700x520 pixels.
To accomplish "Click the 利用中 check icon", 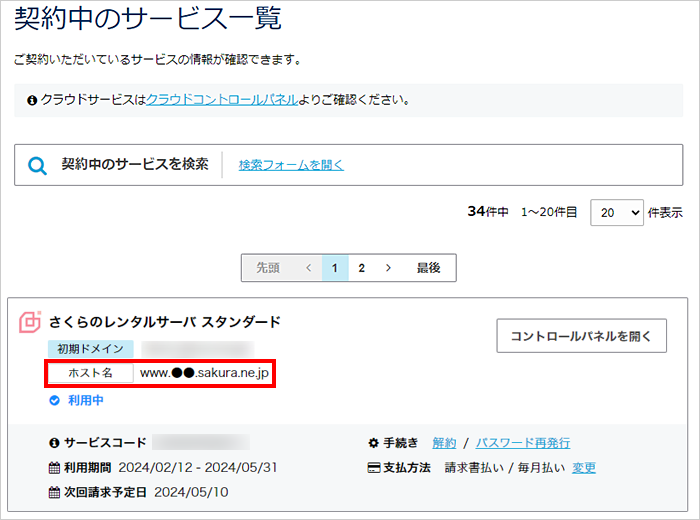I will (x=54, y=400).
